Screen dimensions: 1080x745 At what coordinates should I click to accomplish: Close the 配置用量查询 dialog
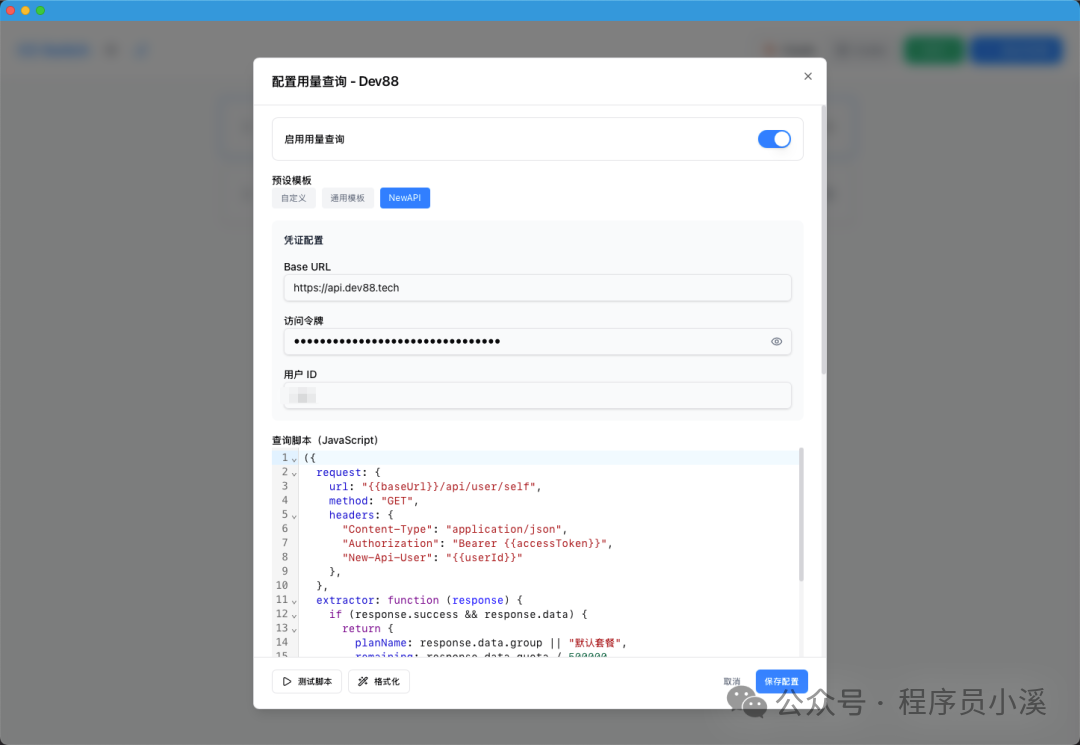pos(807,76)
